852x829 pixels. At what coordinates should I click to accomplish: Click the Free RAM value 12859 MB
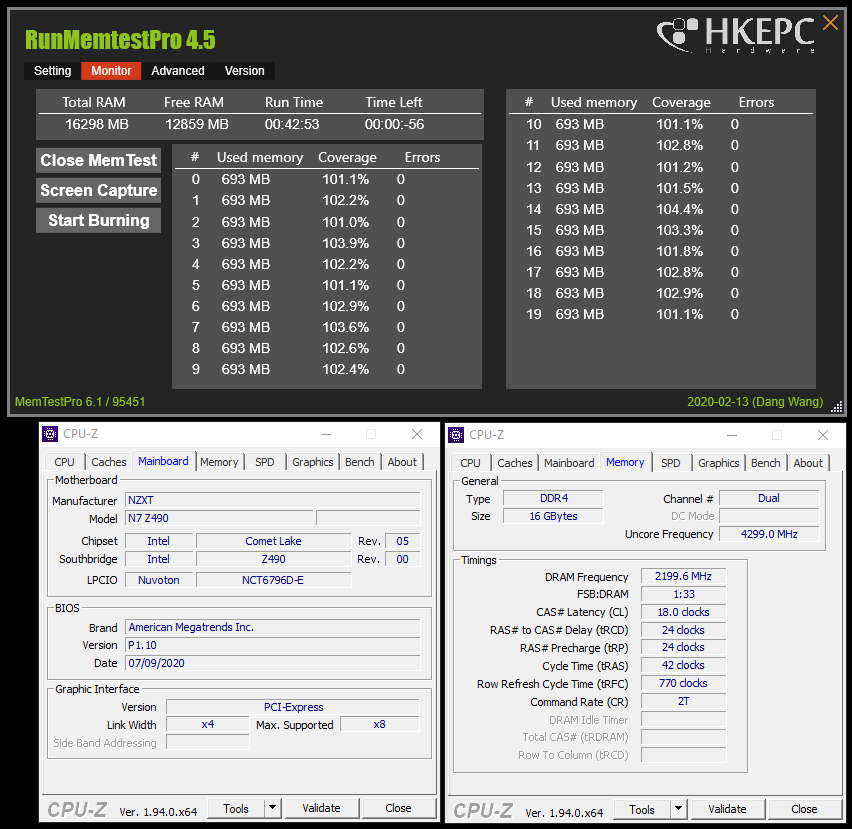tap(197, 124)
